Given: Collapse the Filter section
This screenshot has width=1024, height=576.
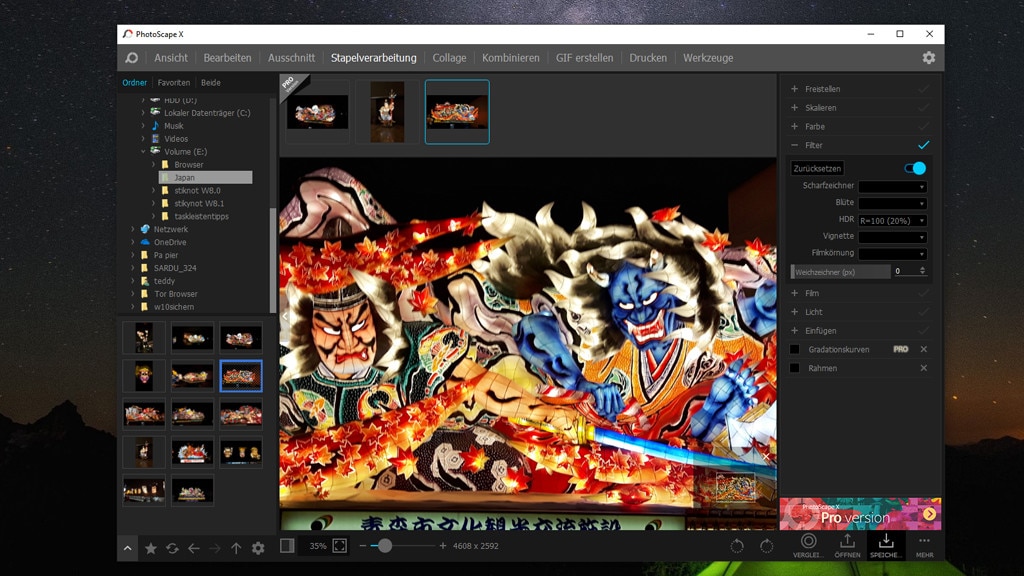Looking at the screenshot, I should tap(794, 145).
